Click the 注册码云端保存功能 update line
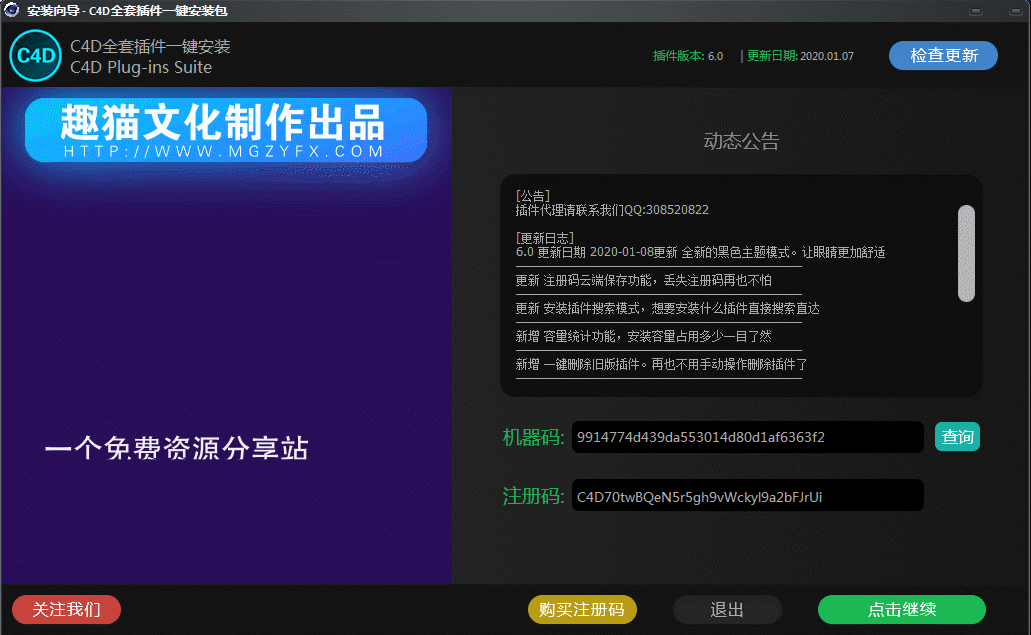The width and height of the screenshot is (1031, 635). pos(644,281)
